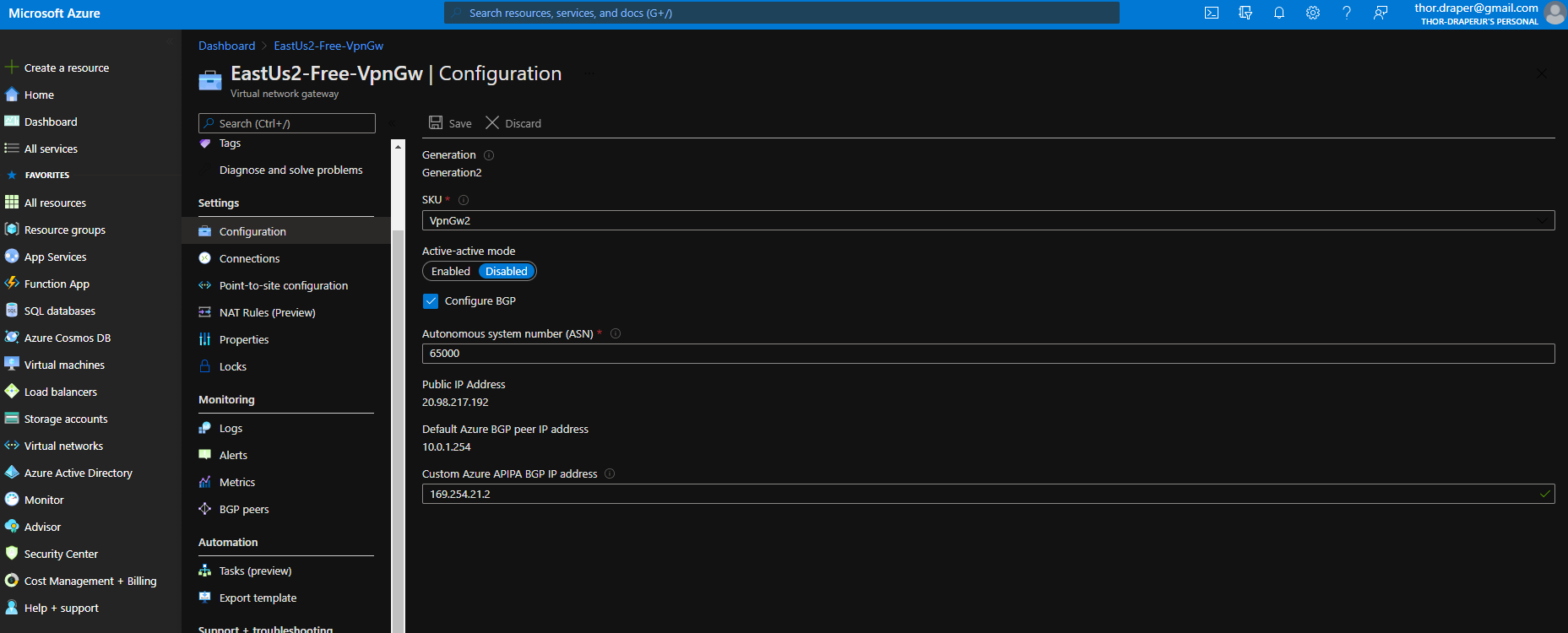Click the Discard X icon
This screenshot has width=1568, height=633.
pyautogui.click(x=492, y=122)
